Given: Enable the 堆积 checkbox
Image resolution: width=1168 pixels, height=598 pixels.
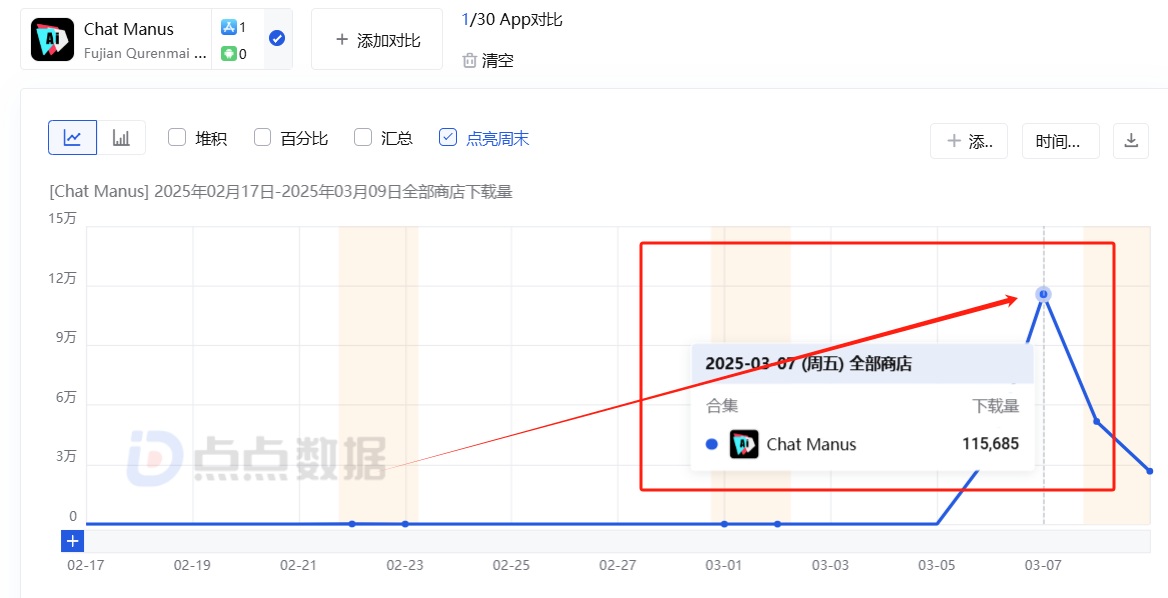Looking at the screenshot, I should pyautogui.click(x=177, y=138).
